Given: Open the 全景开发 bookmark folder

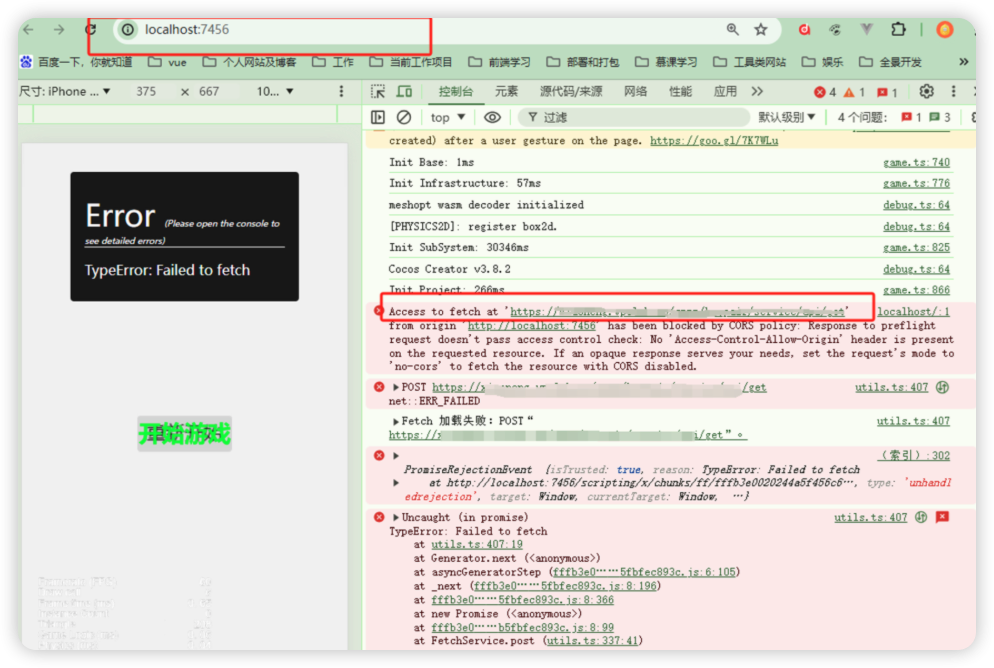Looking at the screenshot, I should pyautogui.click(x=890, y=62).
